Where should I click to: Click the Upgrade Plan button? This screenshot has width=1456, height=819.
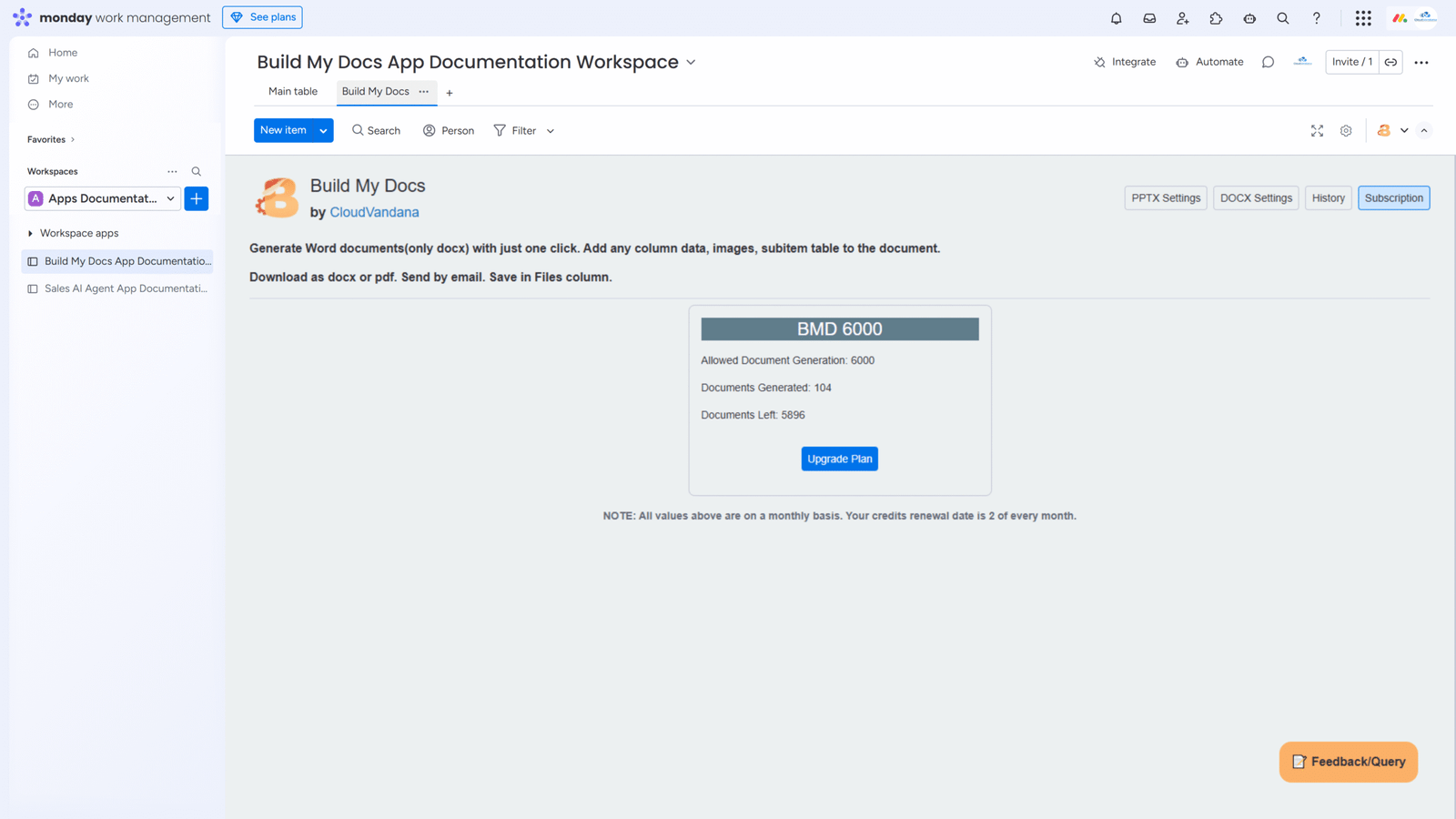839,459
